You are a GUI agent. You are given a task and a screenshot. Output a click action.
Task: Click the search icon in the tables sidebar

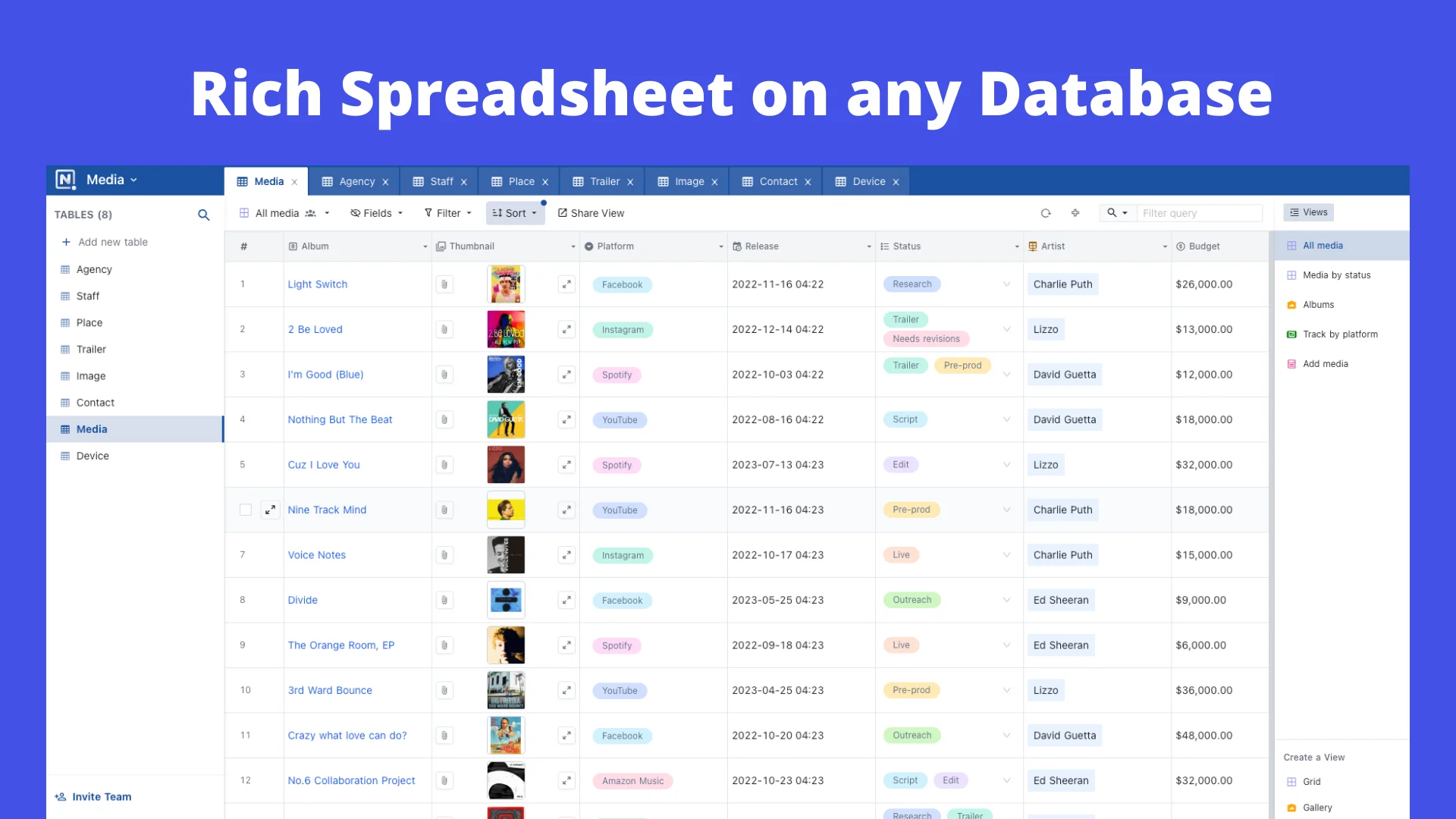click(x=203, y=215)
